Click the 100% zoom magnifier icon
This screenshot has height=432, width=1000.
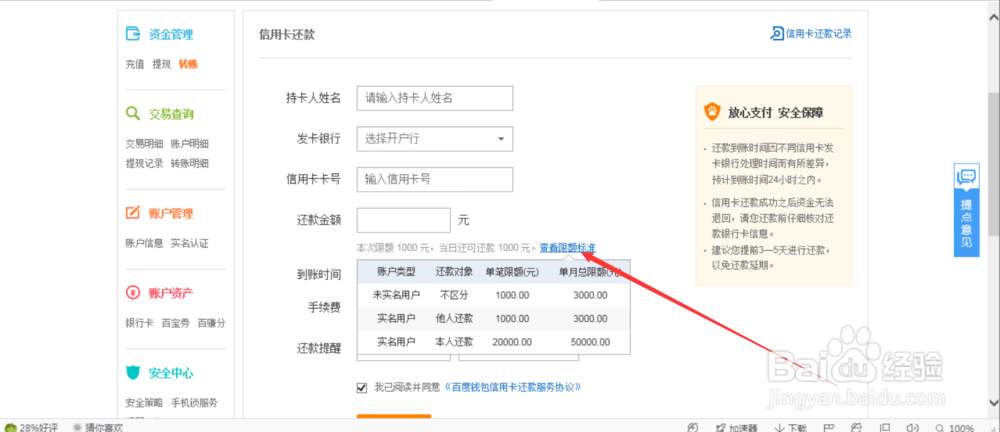pos(939,428)
